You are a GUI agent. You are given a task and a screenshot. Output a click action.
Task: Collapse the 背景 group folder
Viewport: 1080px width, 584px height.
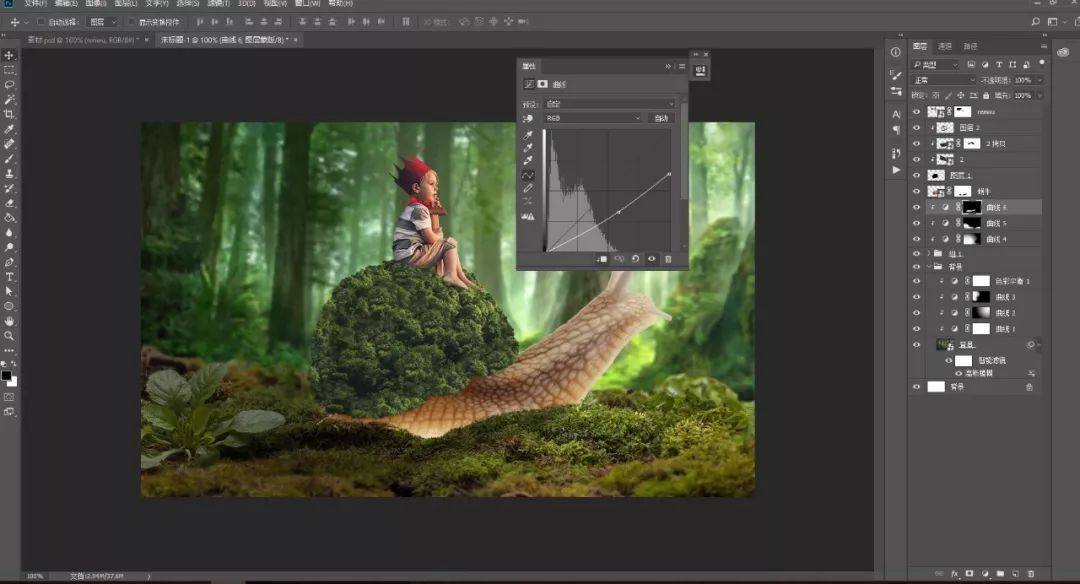pos(929,267)
